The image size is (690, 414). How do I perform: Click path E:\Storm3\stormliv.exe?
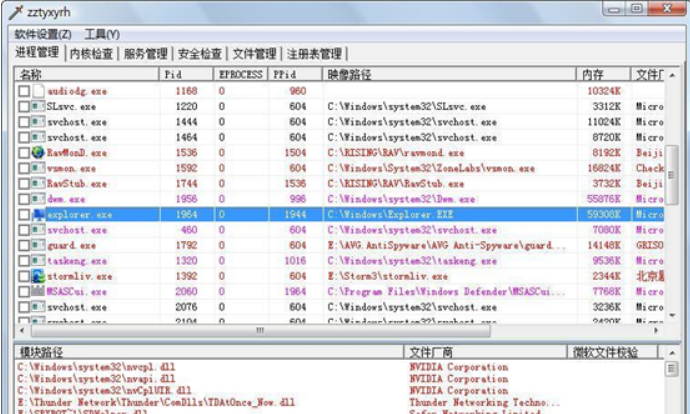point(387,276)
